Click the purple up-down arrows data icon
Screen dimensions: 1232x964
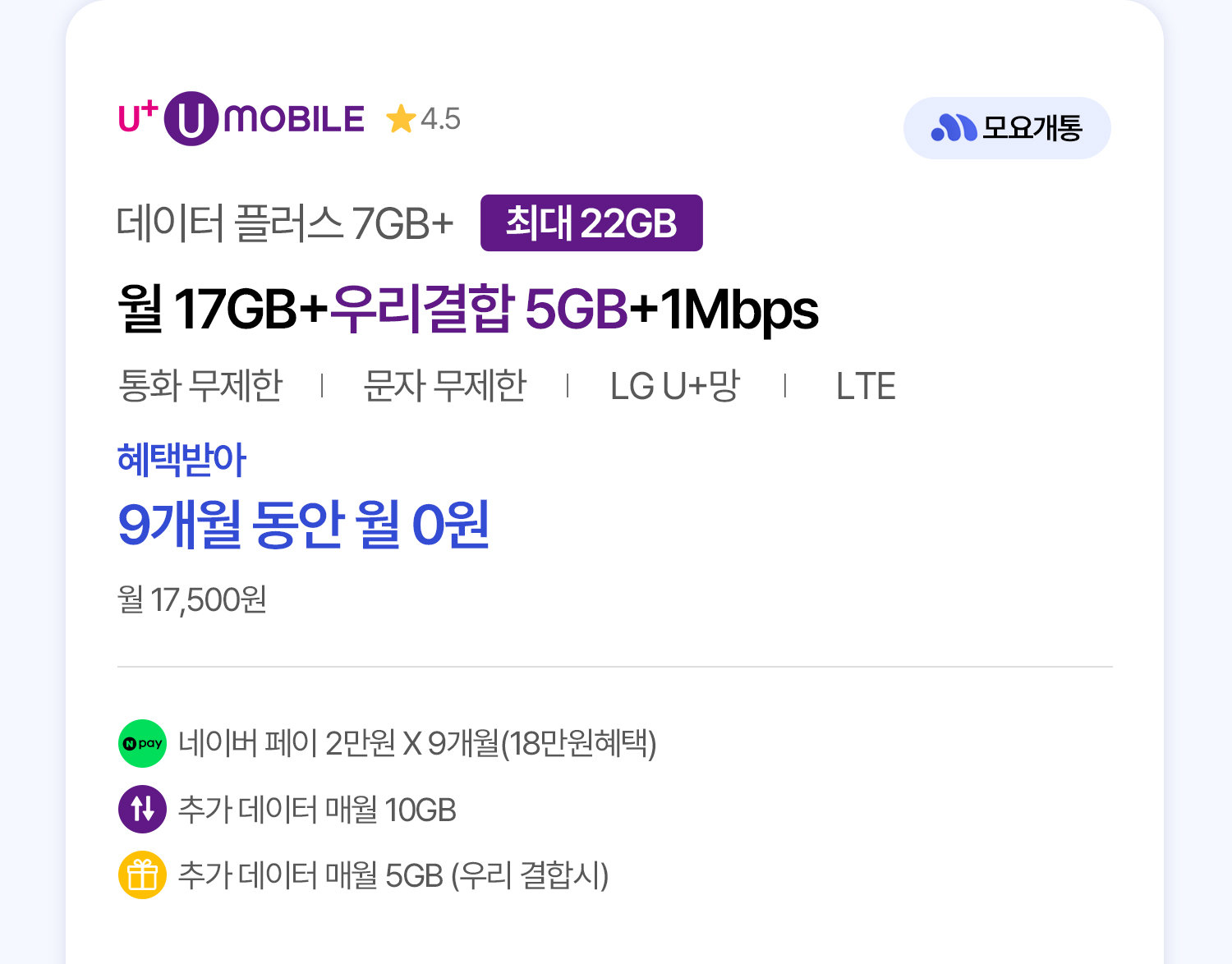tap(142, 809)
